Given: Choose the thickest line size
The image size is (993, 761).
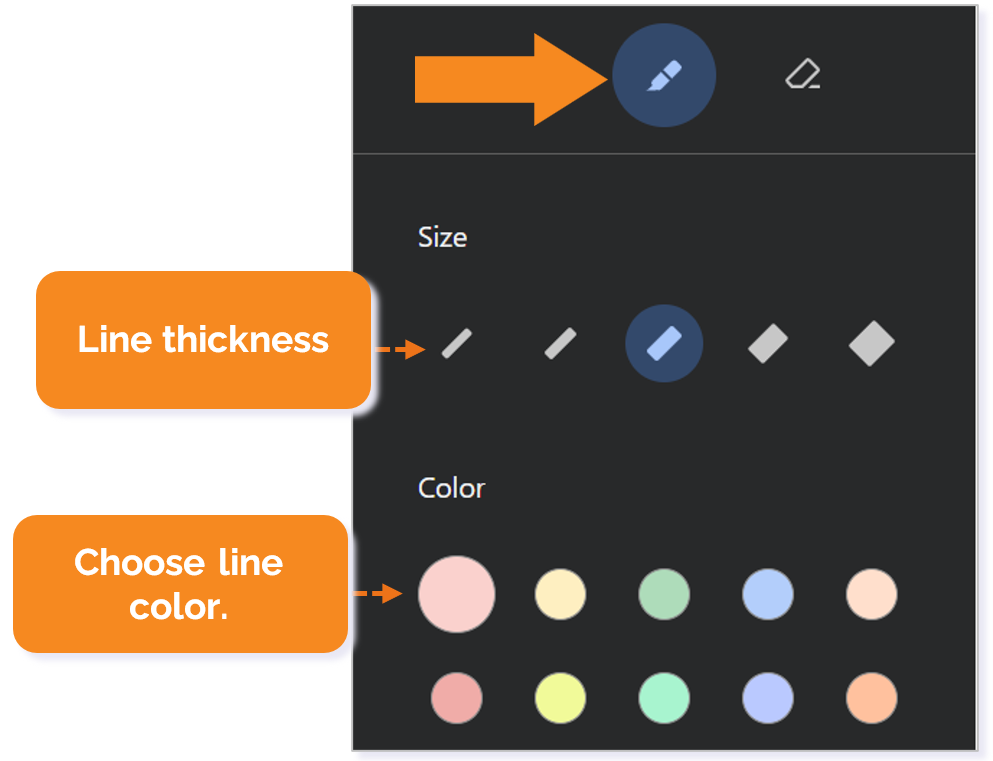Looking at the screenshot, I should (x=871, y=344).
